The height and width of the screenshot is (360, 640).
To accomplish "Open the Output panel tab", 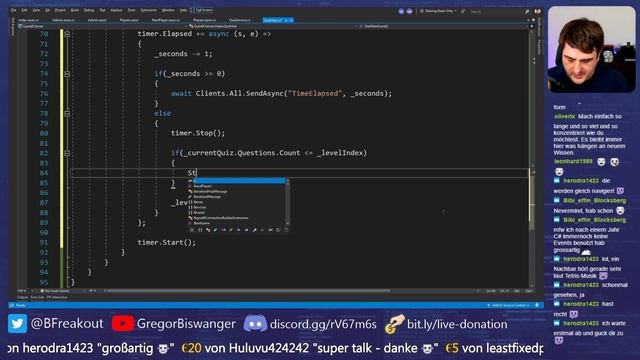I will [x=22, y=297].
